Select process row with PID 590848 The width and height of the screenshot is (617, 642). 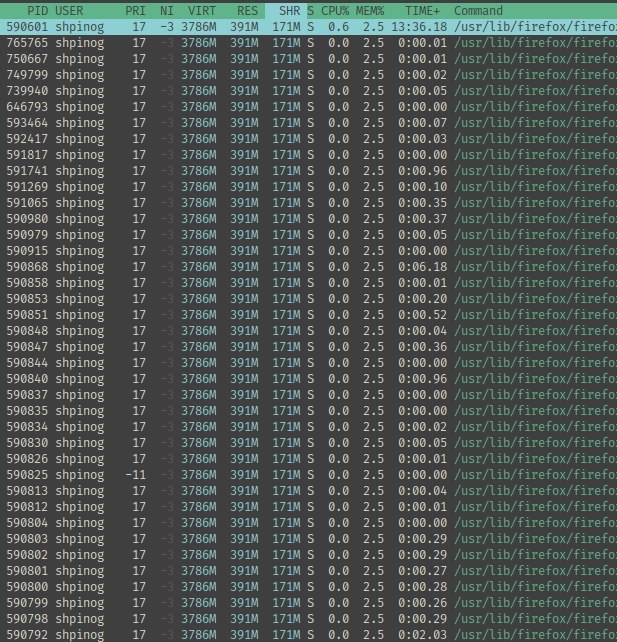[308, 330]
